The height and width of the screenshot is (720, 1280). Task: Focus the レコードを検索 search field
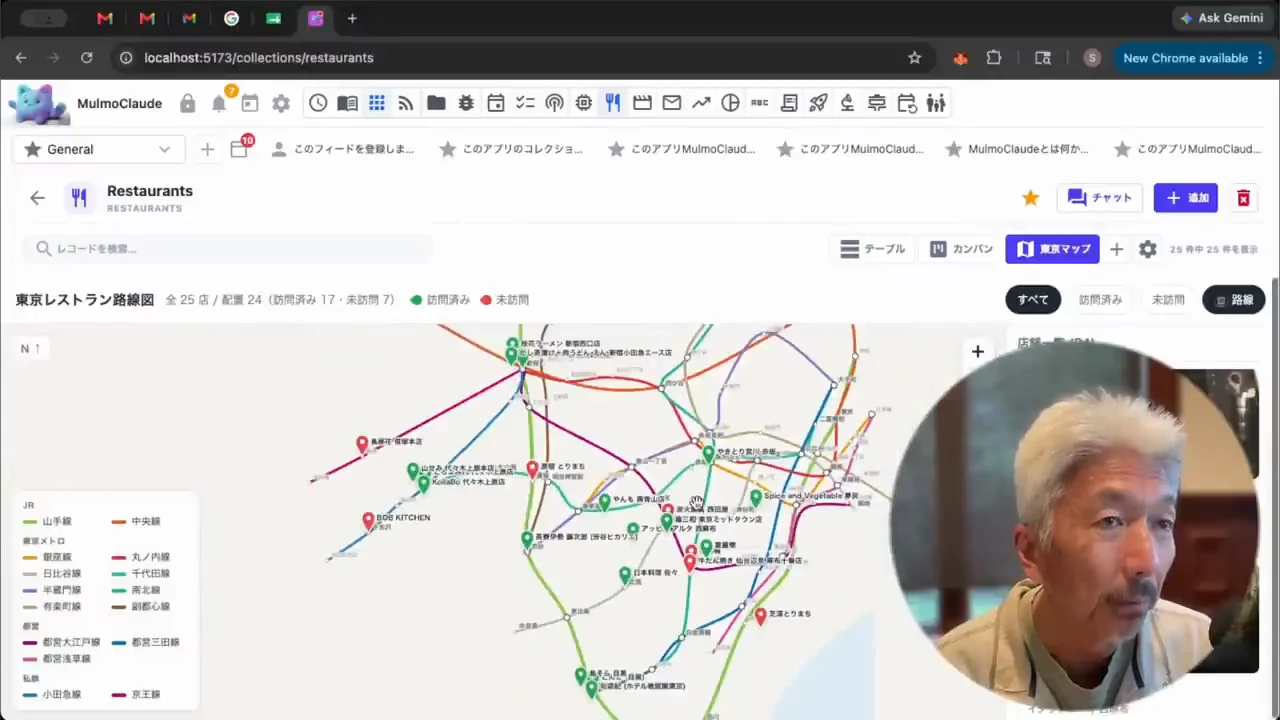coord(228,249)
